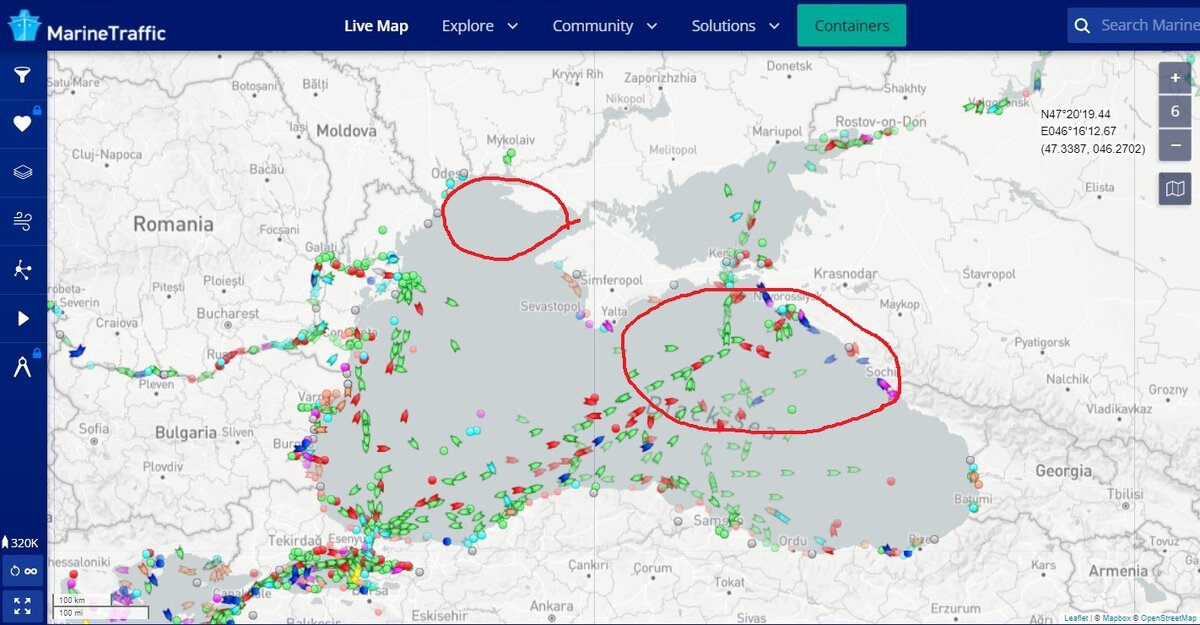Click the Sochi map label

point(881,372)
